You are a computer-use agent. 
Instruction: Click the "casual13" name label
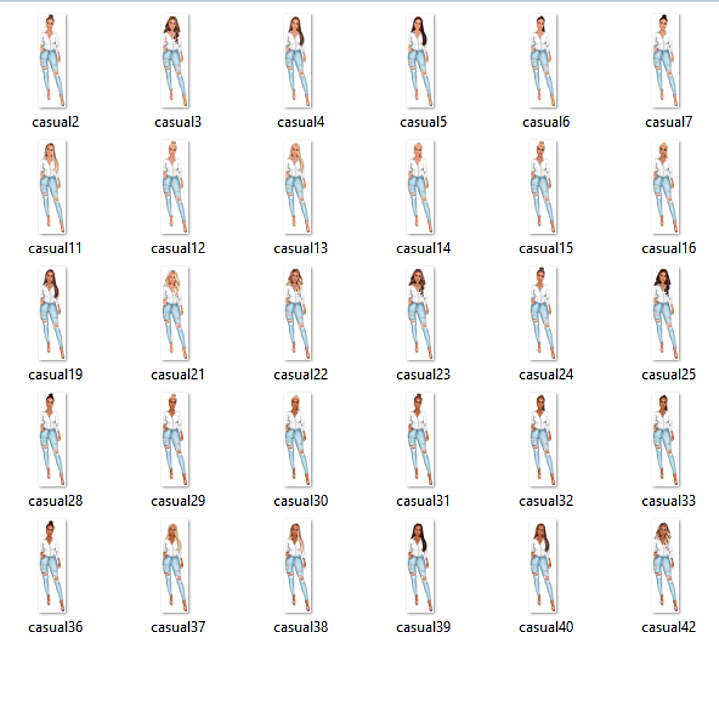tap(301, 248)
